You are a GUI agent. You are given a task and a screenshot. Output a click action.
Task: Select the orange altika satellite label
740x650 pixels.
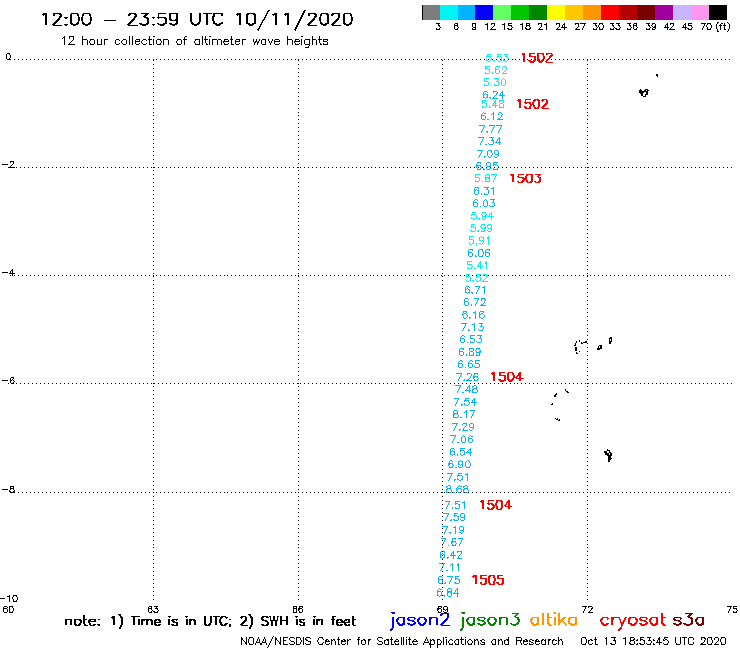tap(554, 619)
